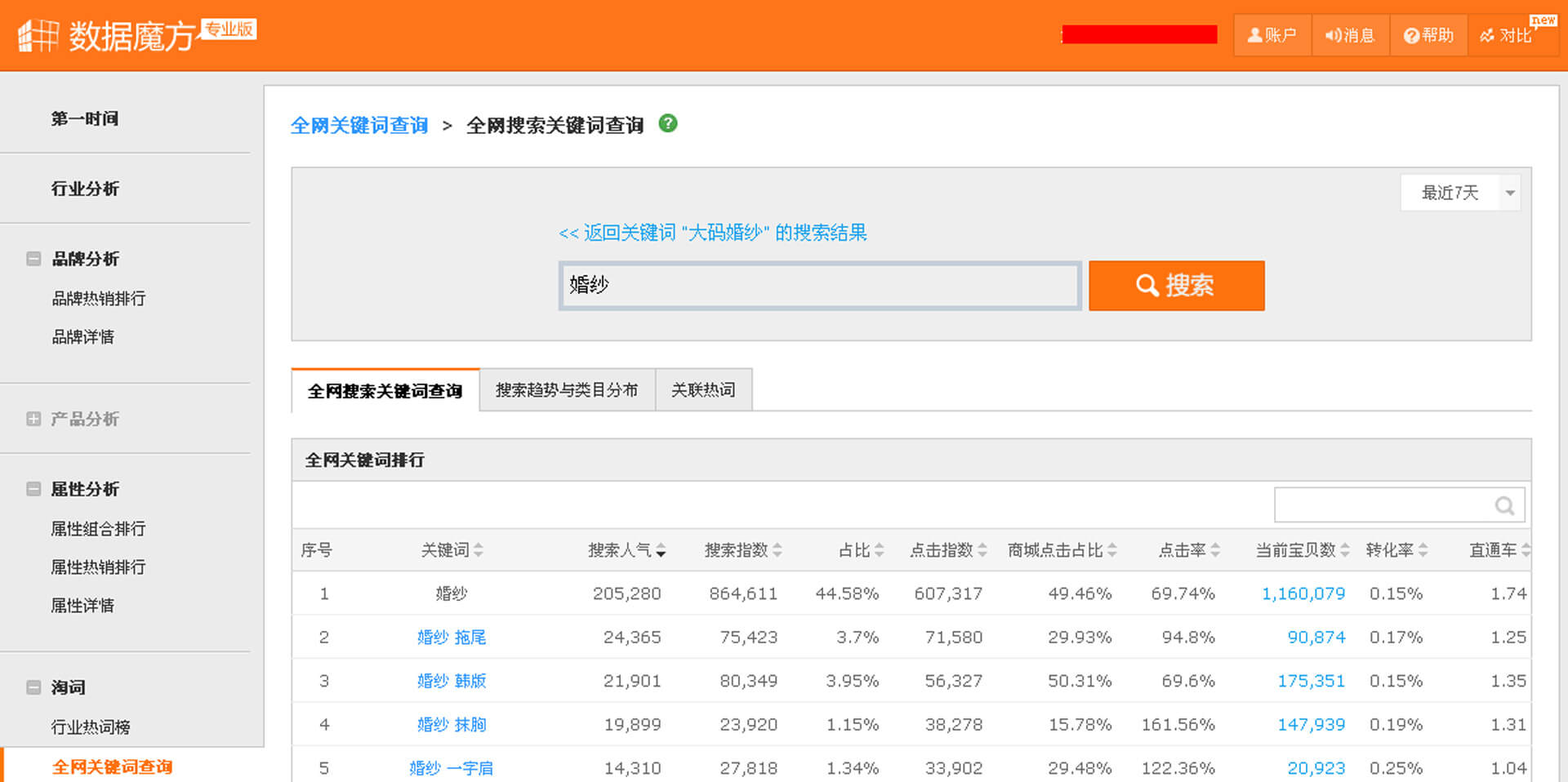Collapse the 品牌分析 section

[33, 259]
